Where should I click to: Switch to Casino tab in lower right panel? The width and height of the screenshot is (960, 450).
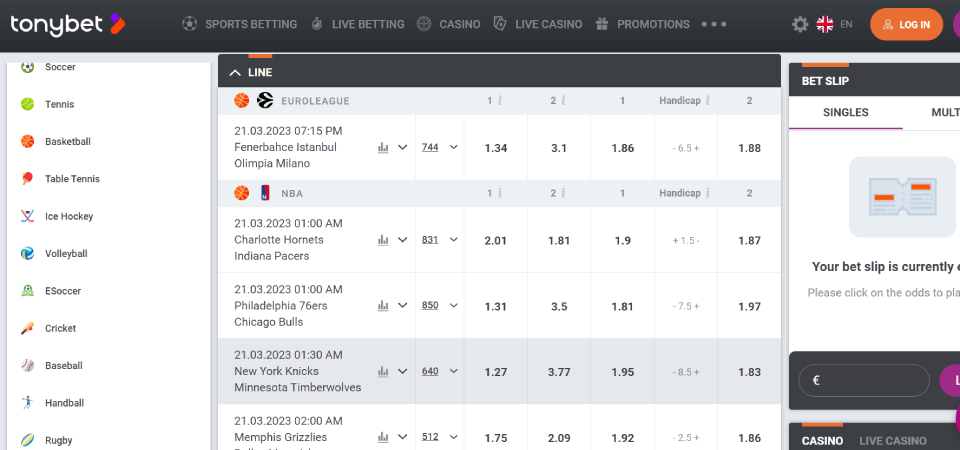pyautogui.click(x=822, y=441)
